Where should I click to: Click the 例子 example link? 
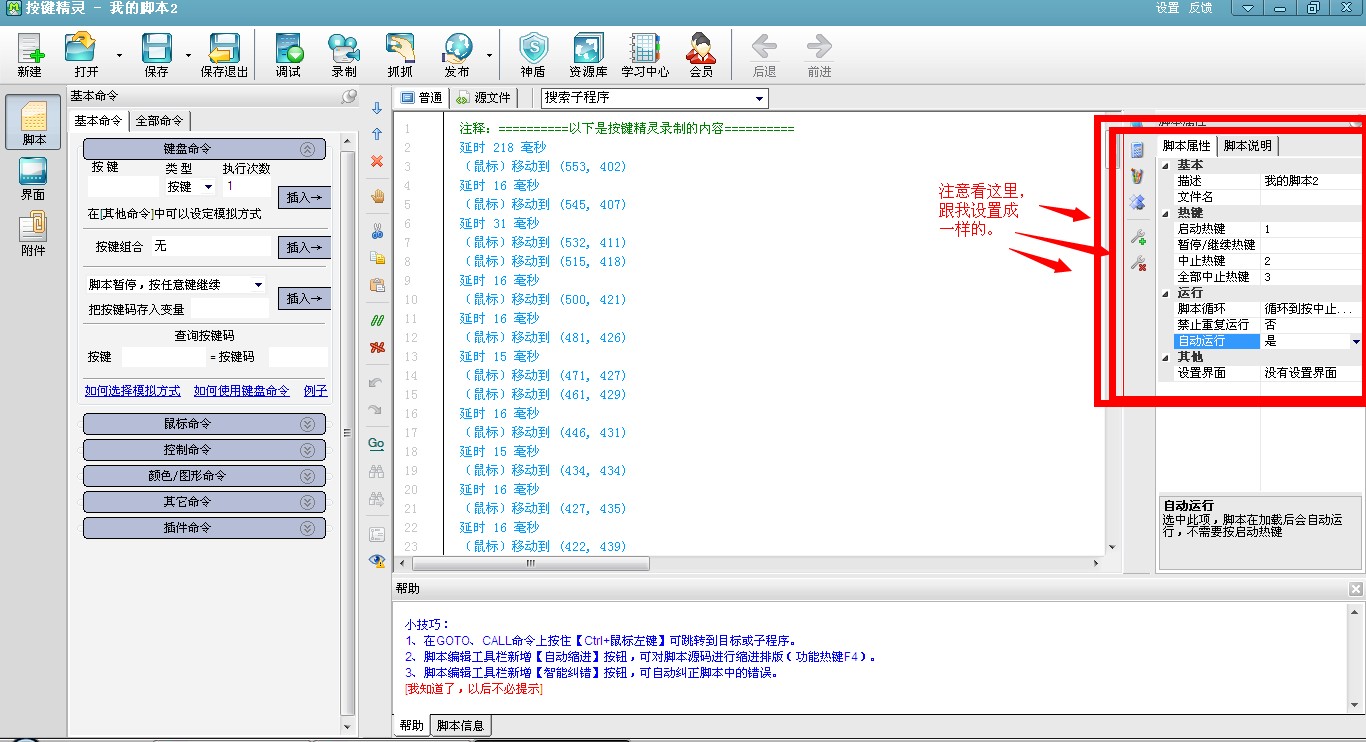[315, 391]
